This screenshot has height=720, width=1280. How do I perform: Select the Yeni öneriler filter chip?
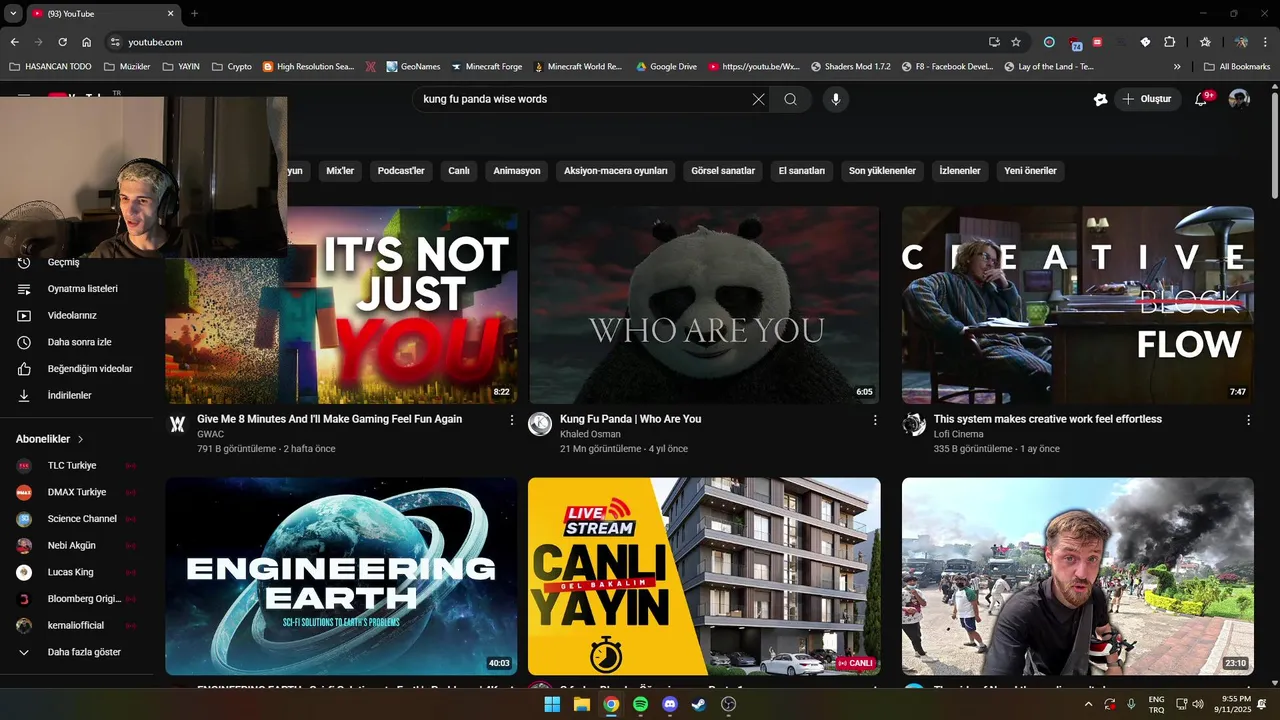click(x=1030, y=171)
